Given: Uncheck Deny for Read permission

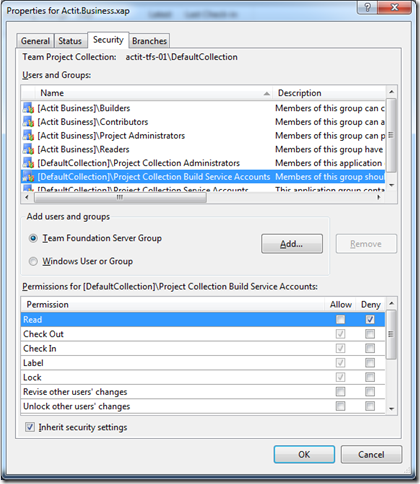Looking at the screenshot, I should click(x=370, y=319).
